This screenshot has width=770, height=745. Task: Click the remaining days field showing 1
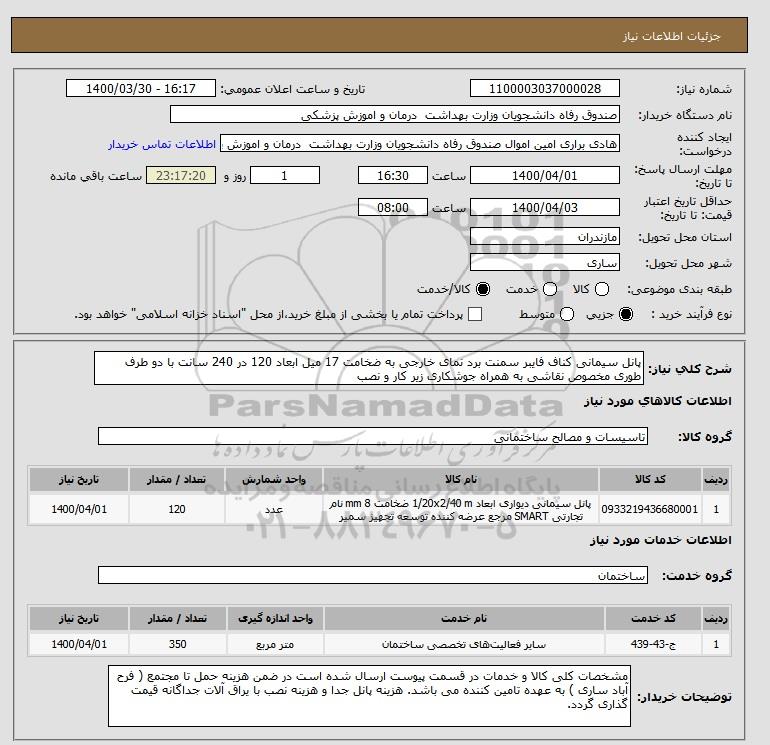coord(285,175)
